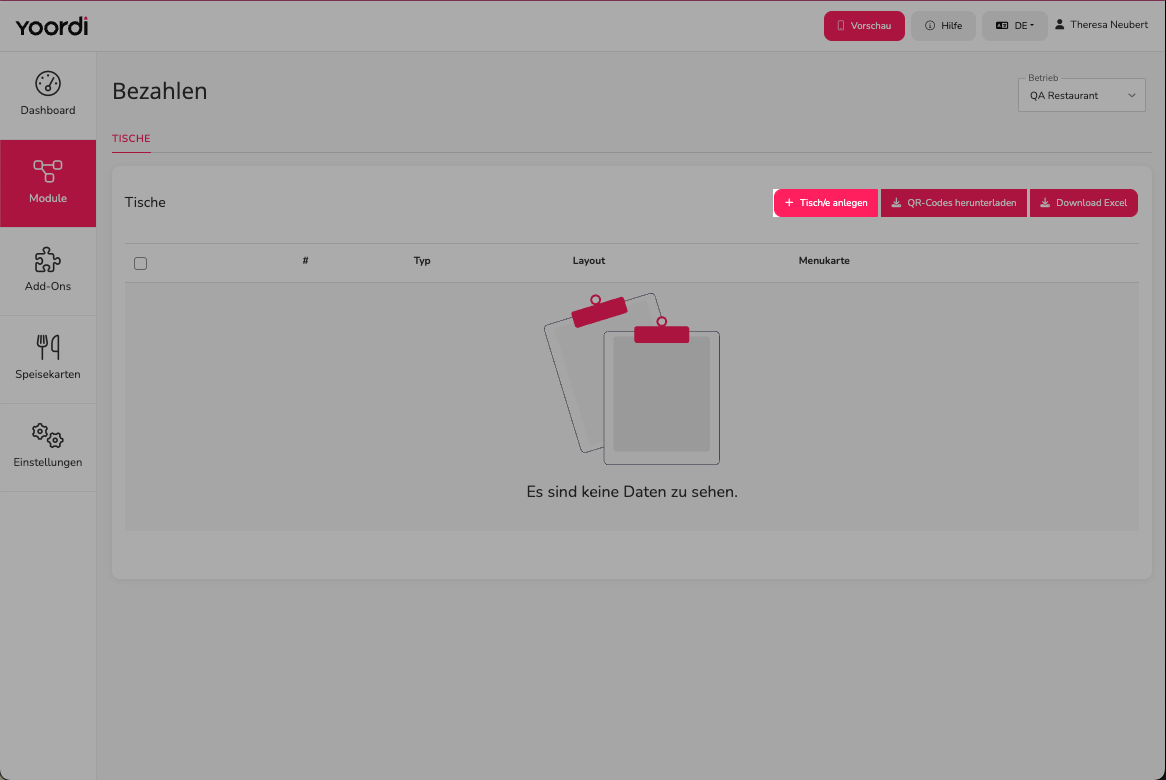Image resolution: width=1166 pixels, height=780 pixels.
Task: Open Add-Ons puzzle piece icon
Action: pos(48,260)
